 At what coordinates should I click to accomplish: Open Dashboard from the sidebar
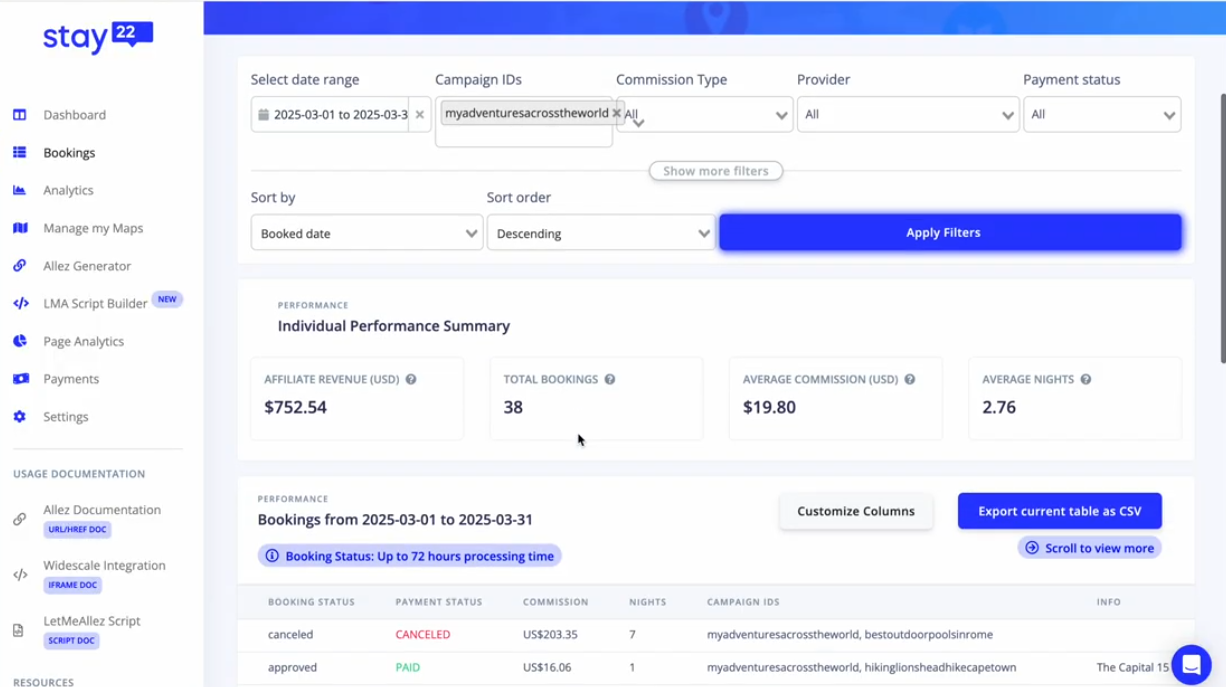(x=74, y=115)
